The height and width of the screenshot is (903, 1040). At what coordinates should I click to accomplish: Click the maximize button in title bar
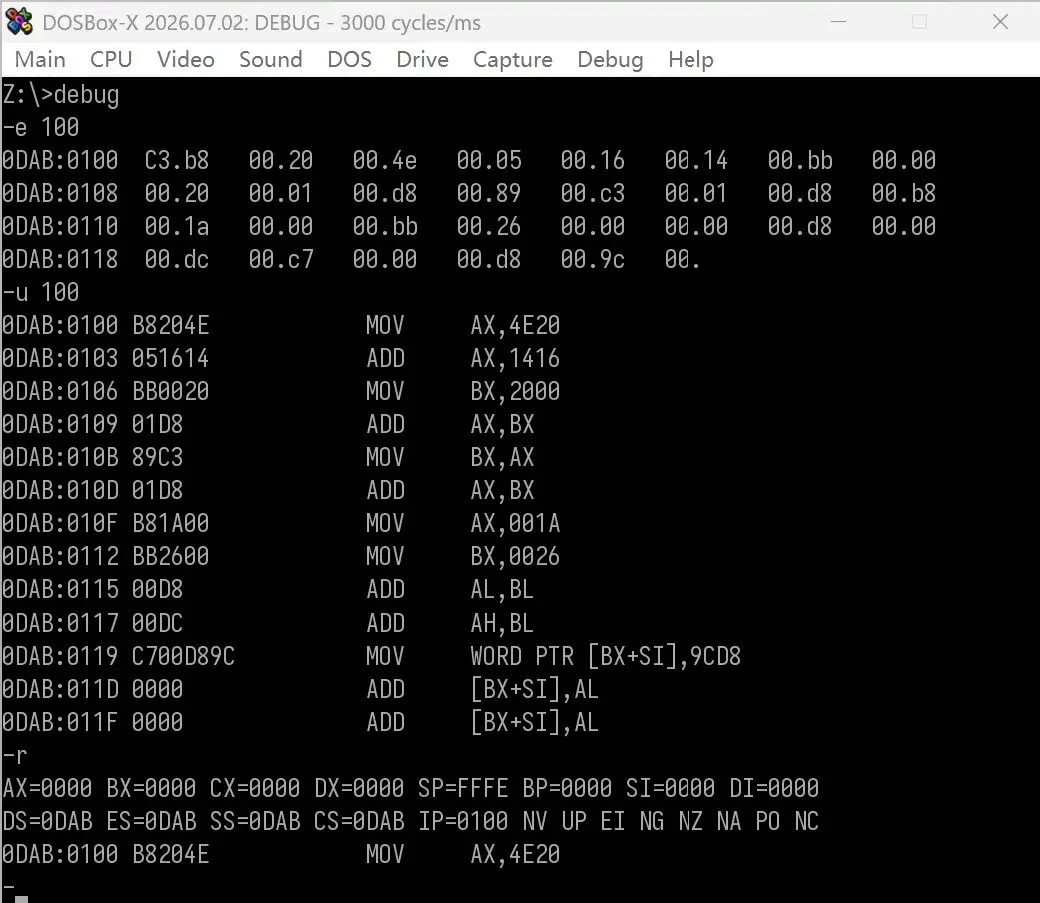tap(919, 22)
